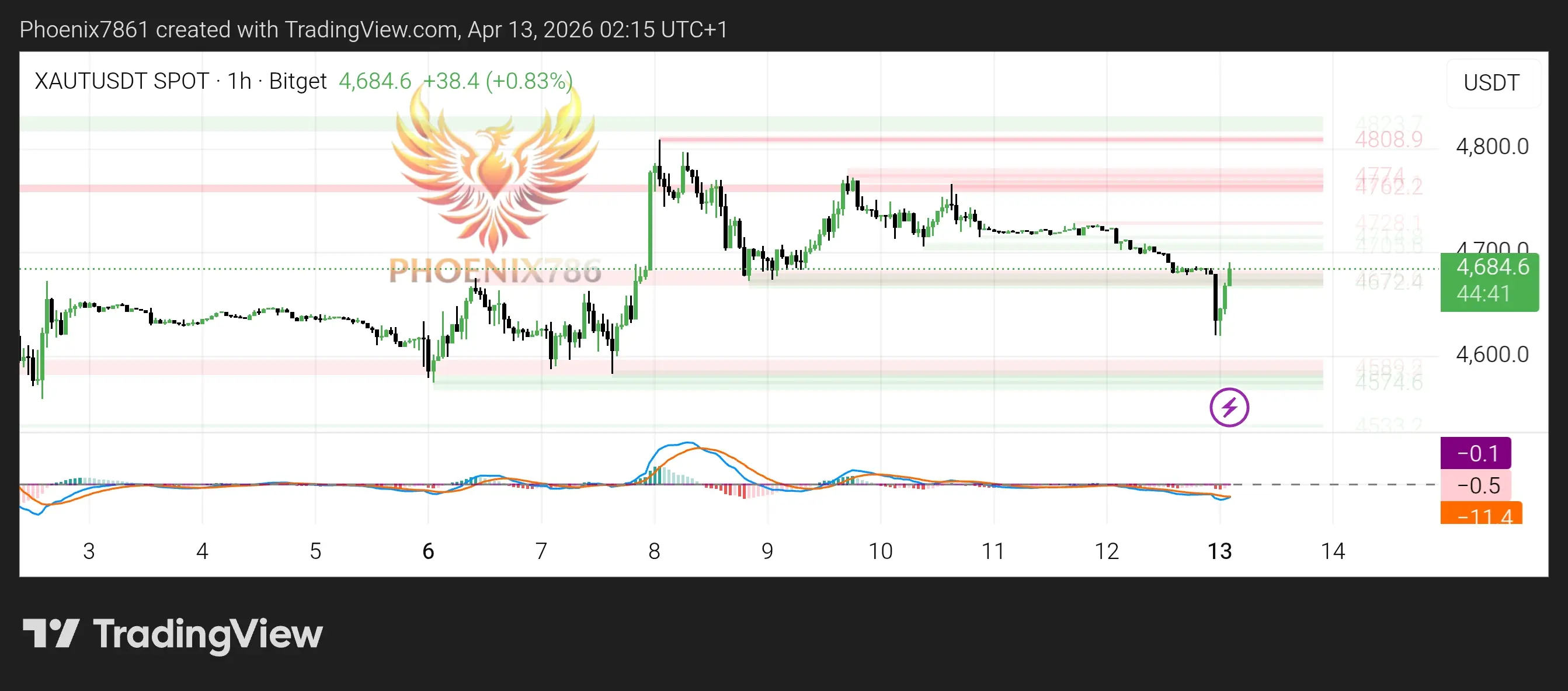Click date 6 on the time axis
The image size is (1568, 691).
click(x=428, y=551)
